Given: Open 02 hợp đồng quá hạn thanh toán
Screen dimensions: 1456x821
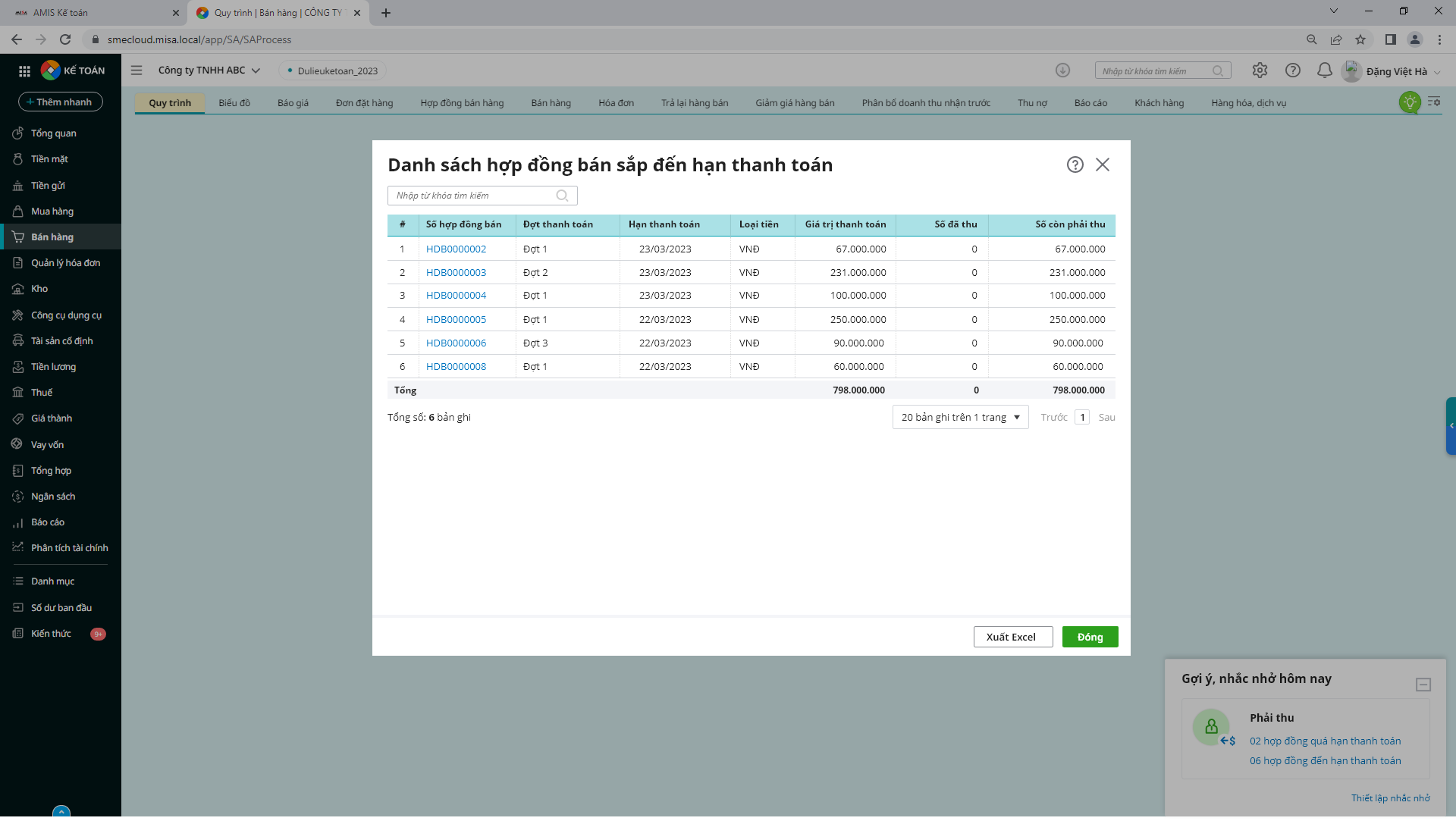Looking at the screenshot, I should click(1325, 741).
